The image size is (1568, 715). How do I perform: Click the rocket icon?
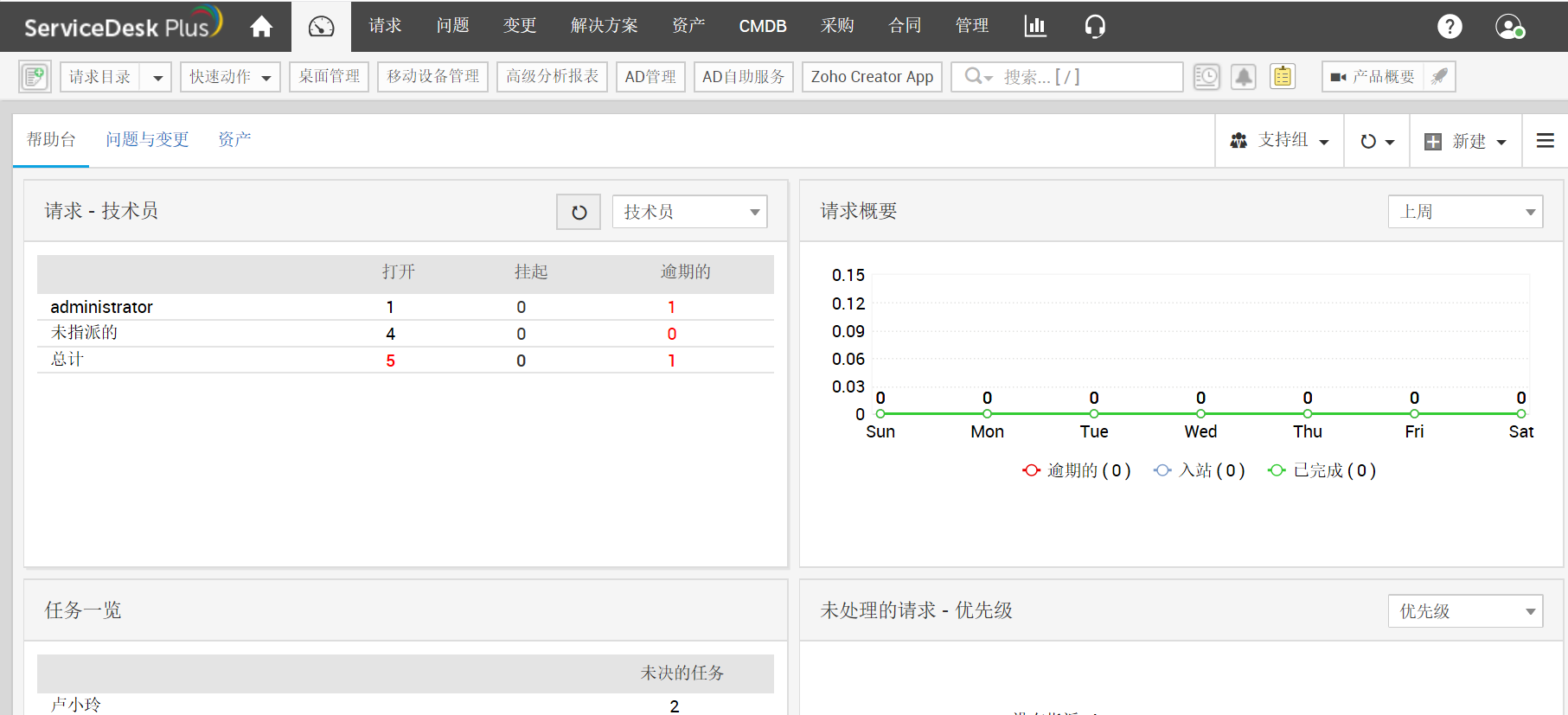point(1439,77)
